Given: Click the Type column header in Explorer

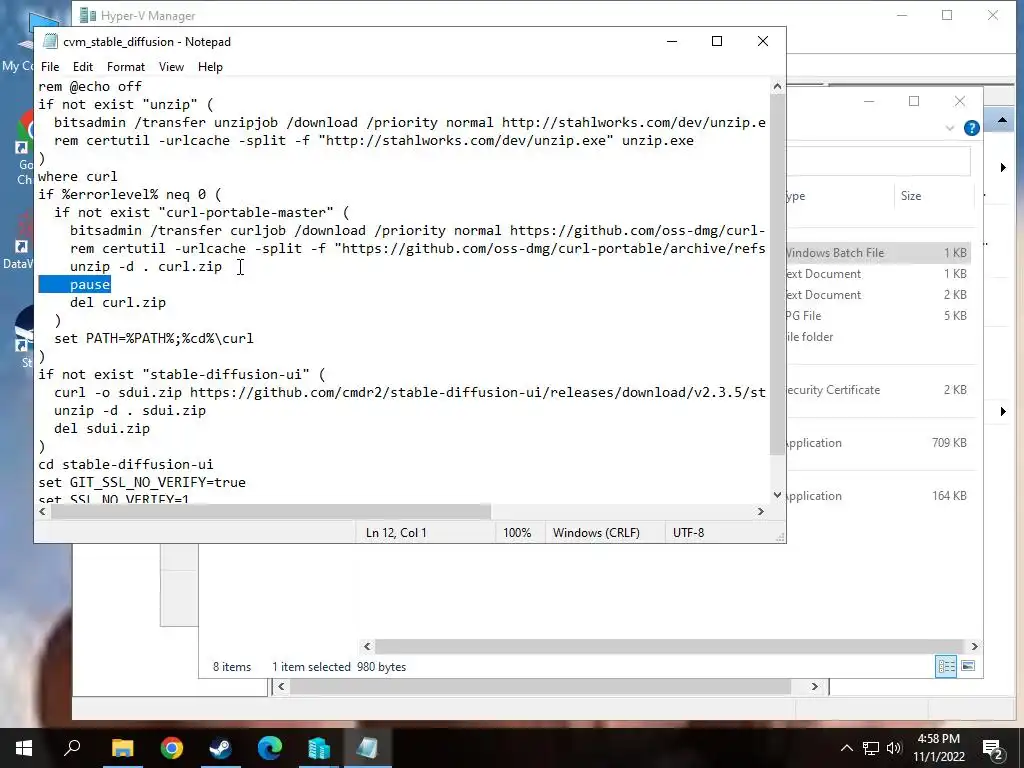Looking at the screenshot, I should (796, 196).
